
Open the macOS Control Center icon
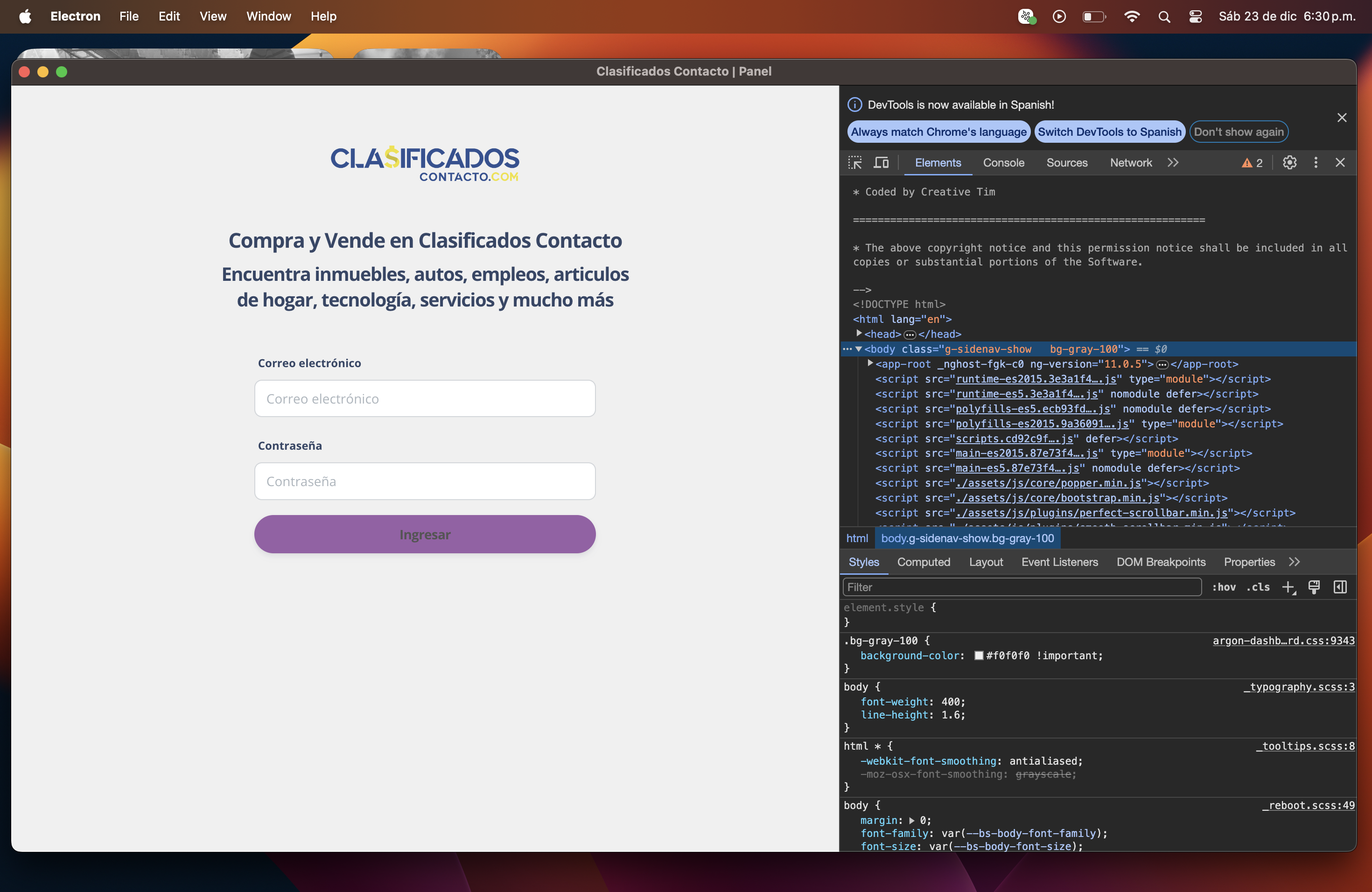[1195, 16]
